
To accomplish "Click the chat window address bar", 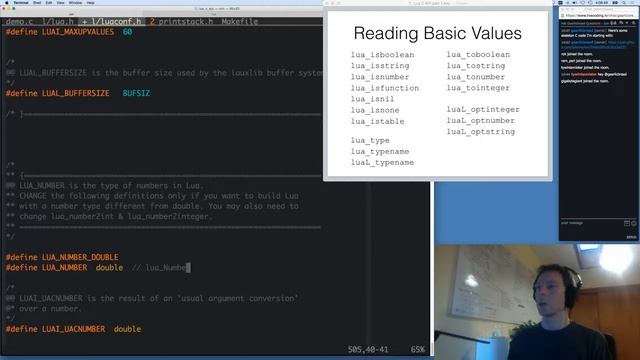I will [598, 16].
